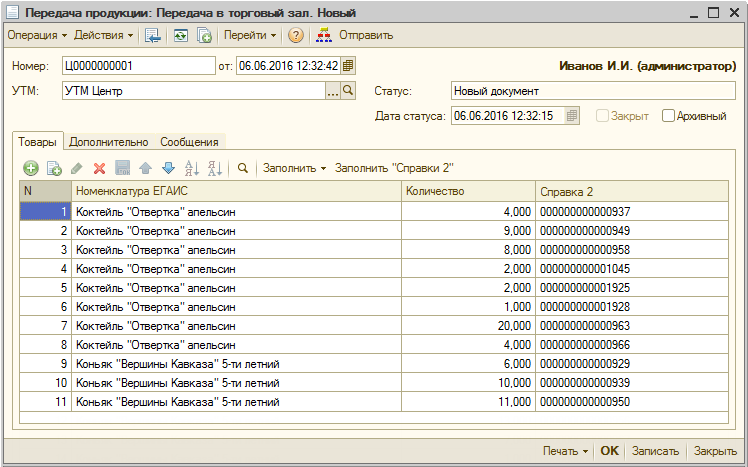Move the row down with the arrow icon

pos(168,169)
